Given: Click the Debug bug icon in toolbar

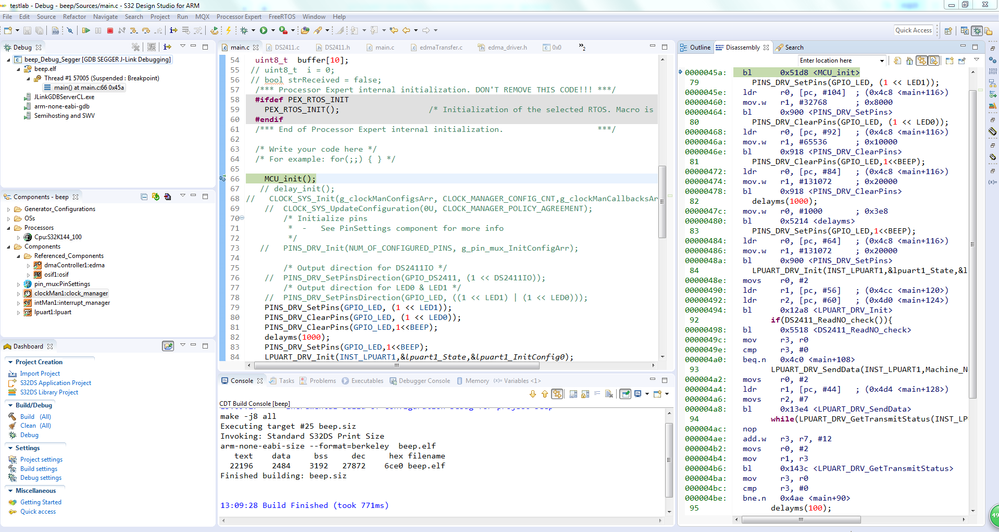Looking at the screenshot, I should coord(244,30).
